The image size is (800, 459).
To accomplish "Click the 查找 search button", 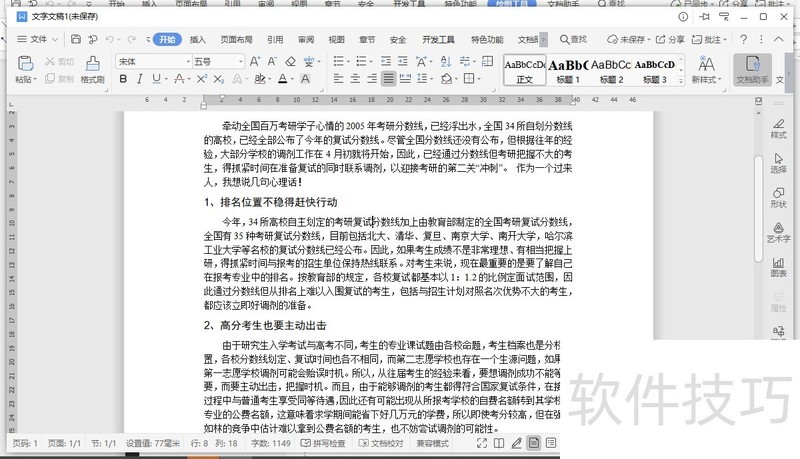I will pyautogui.click(x=573, y=39).
